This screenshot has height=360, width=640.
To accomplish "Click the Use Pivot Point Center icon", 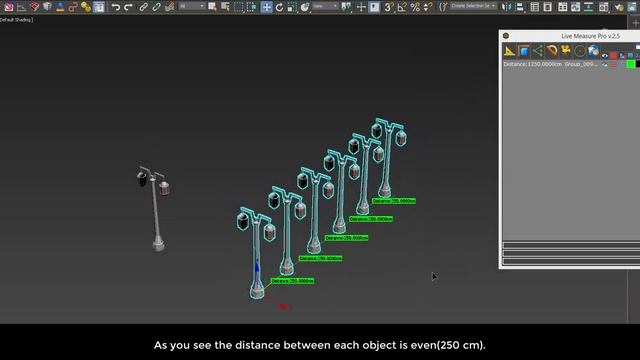I will click(x=347, y=7).
